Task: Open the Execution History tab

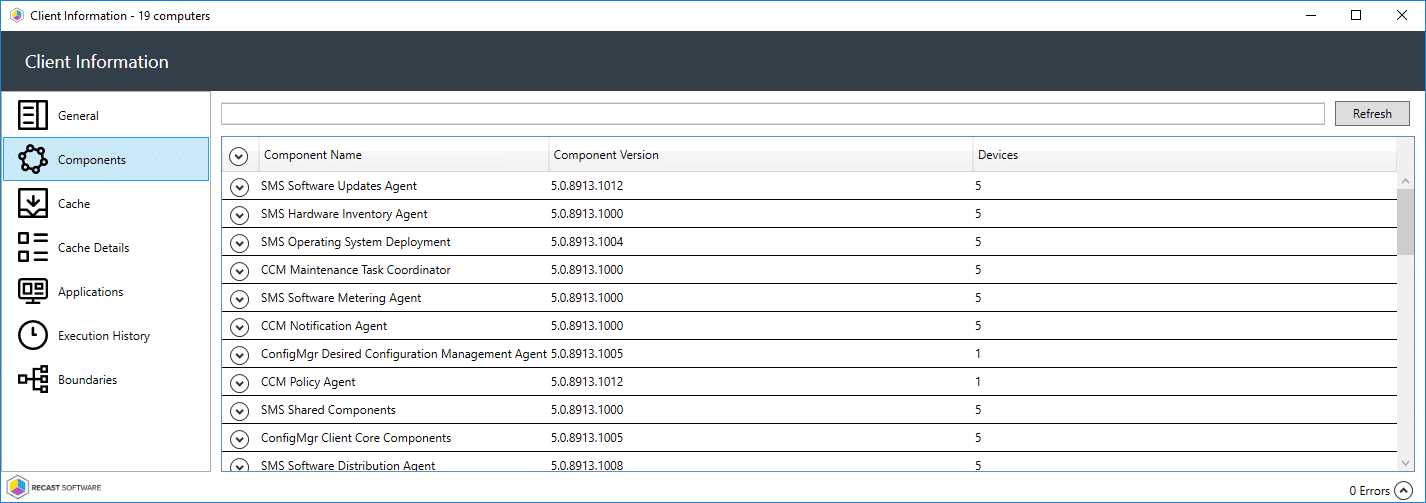Action: tap(106, 335)
